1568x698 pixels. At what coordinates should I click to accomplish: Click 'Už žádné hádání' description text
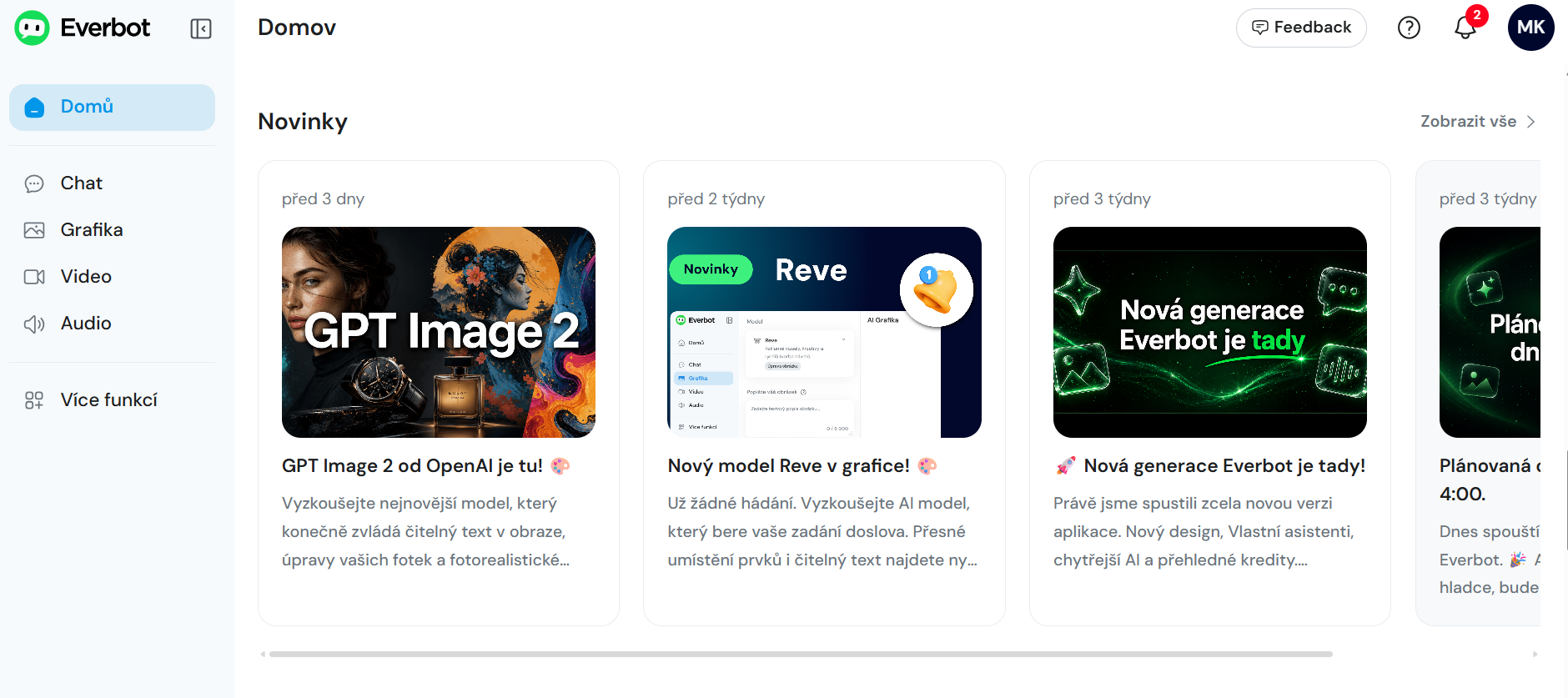click(822, 532)
